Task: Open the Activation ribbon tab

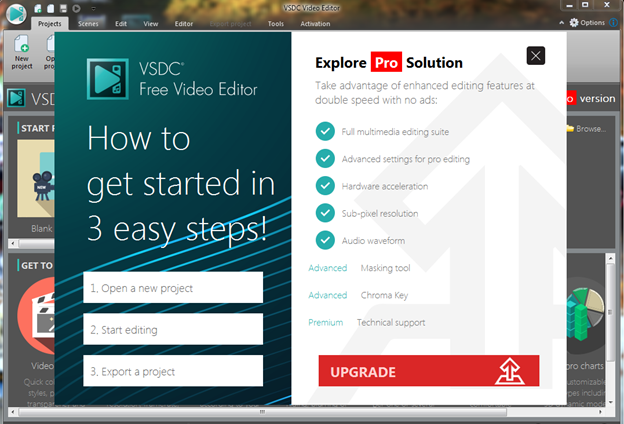Action: [x=315, y=24]
